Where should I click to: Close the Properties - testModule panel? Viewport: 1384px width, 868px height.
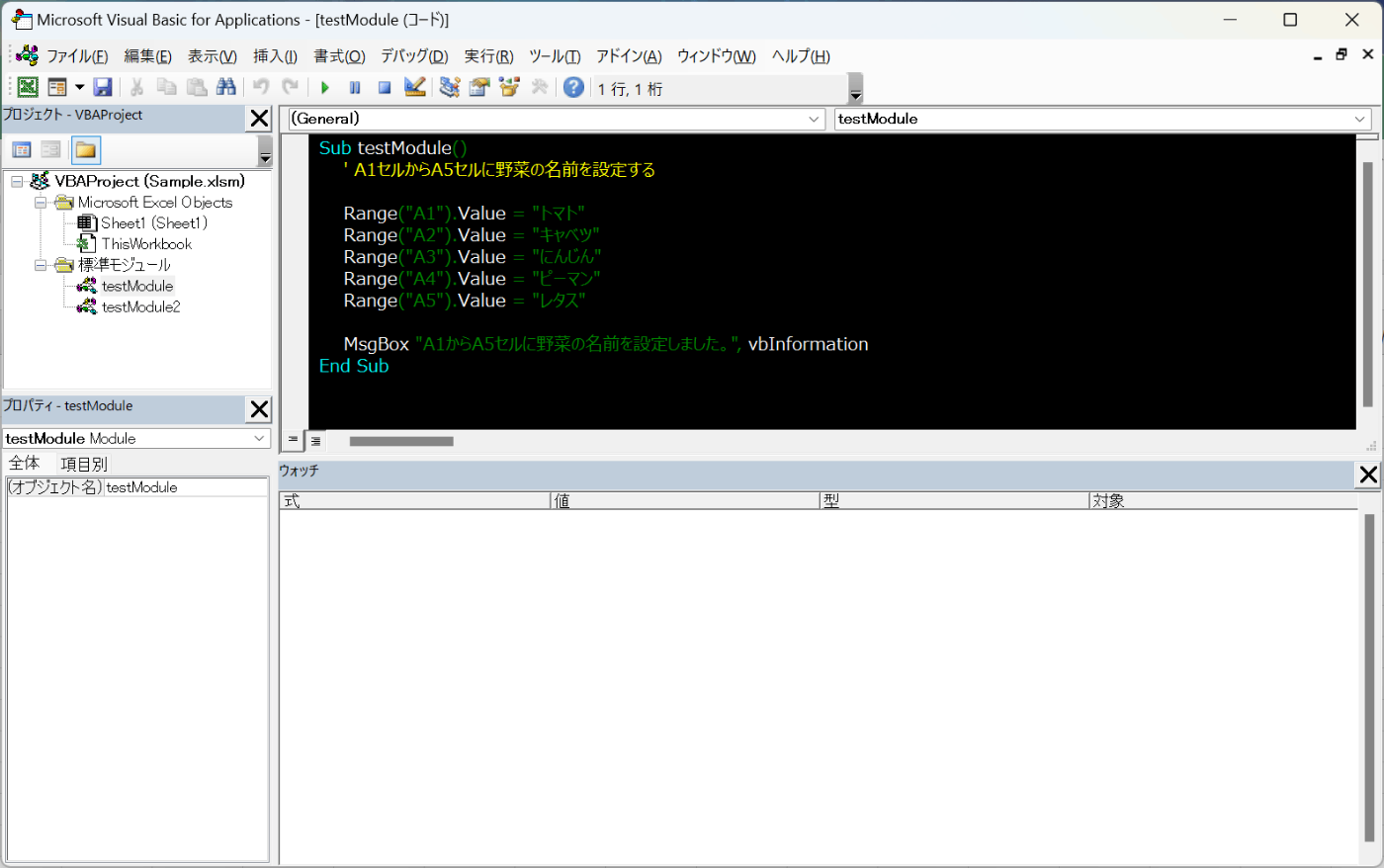[259, 409]
